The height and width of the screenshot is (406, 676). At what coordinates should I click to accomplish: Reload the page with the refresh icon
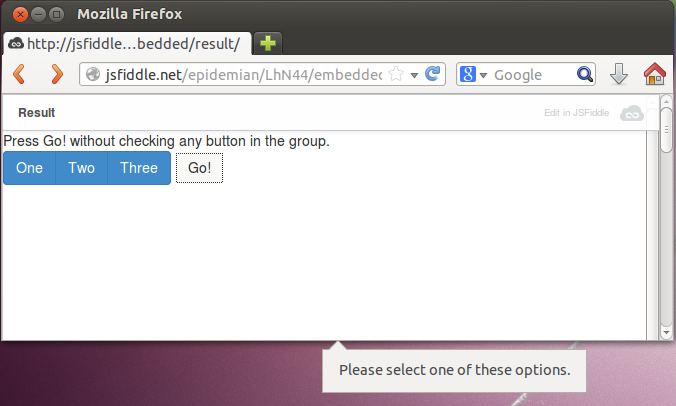pos(432,74)
